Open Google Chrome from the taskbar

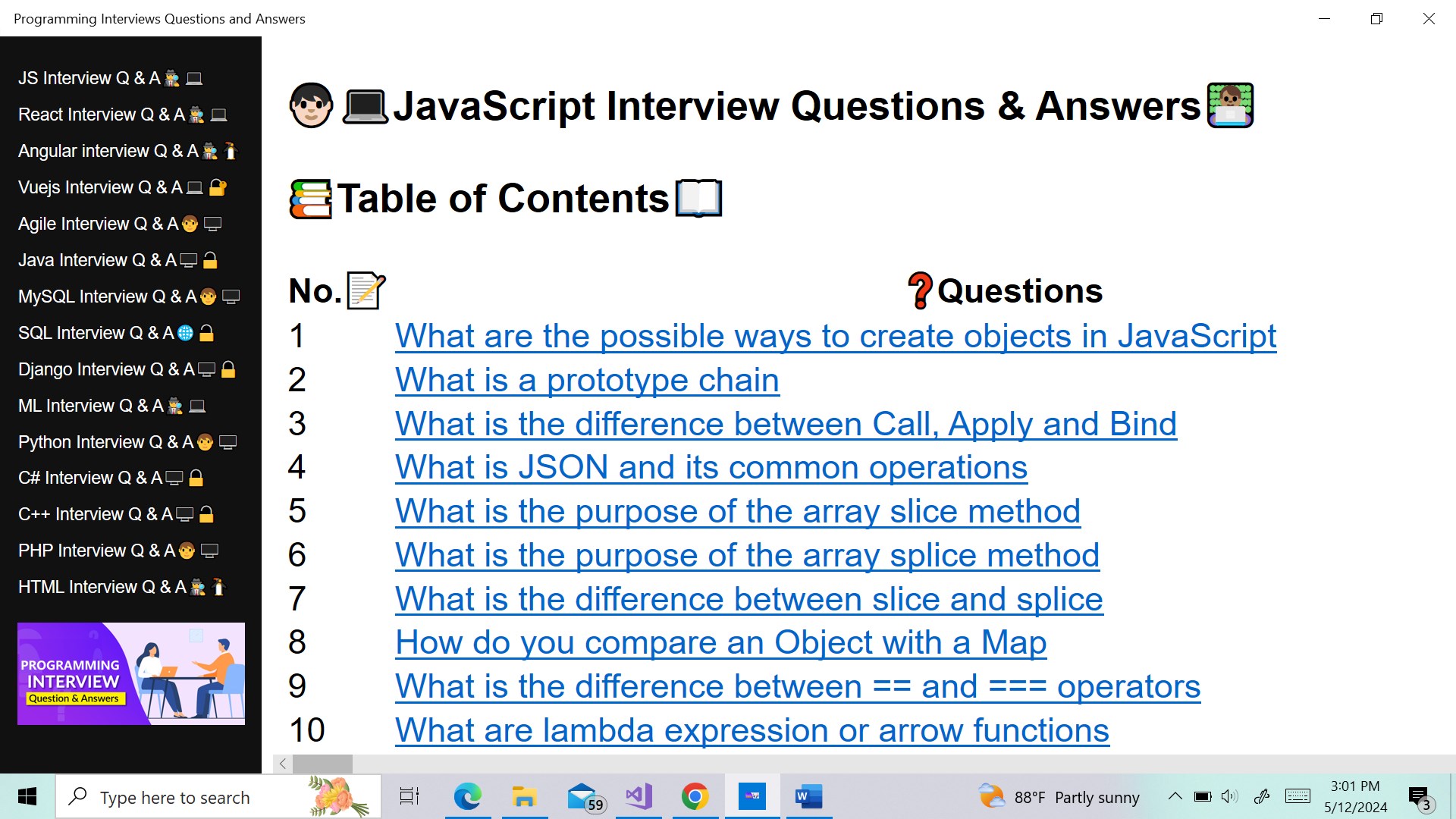[x=695, y=797]
